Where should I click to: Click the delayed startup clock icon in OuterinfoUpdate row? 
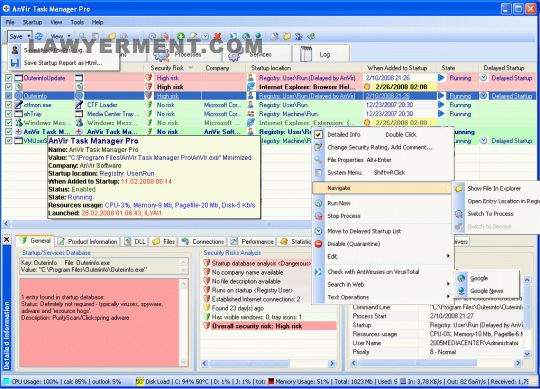point(484,78)
